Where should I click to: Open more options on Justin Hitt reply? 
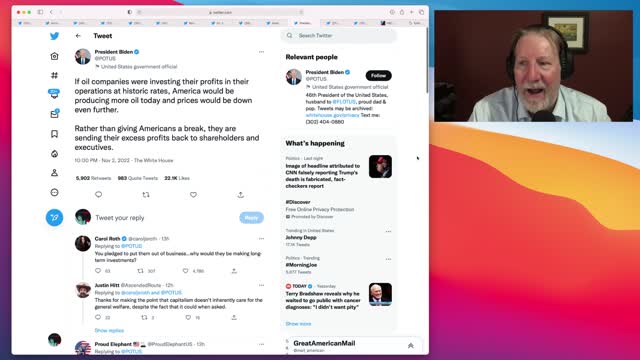261,285
